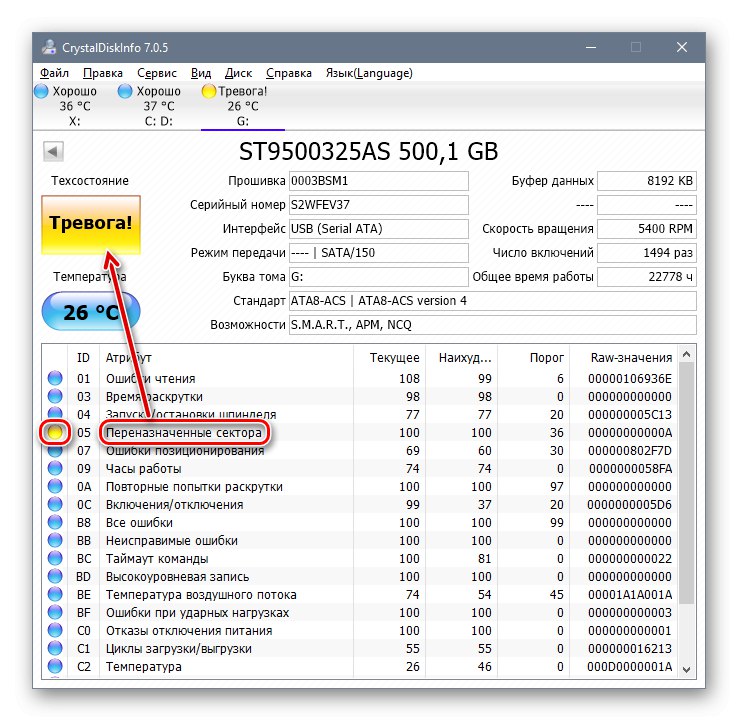
Task: Click blue status icon of attribute 01
Action: pos(55,378)
